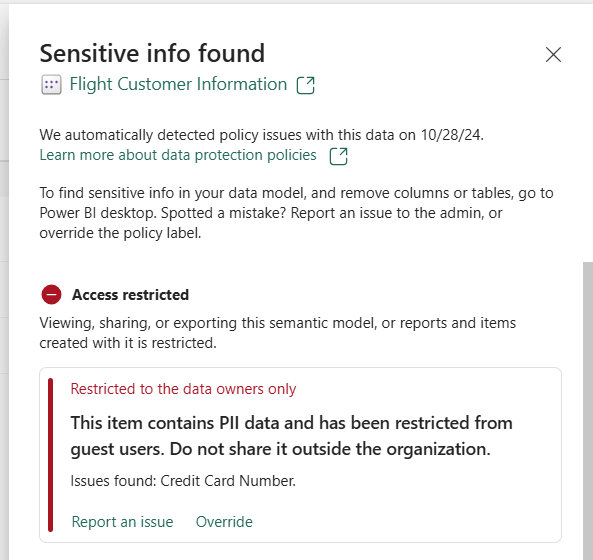Click the bold PII data restriction message
The height and width of the screenshot is (560, 593).
coord(292,436)
